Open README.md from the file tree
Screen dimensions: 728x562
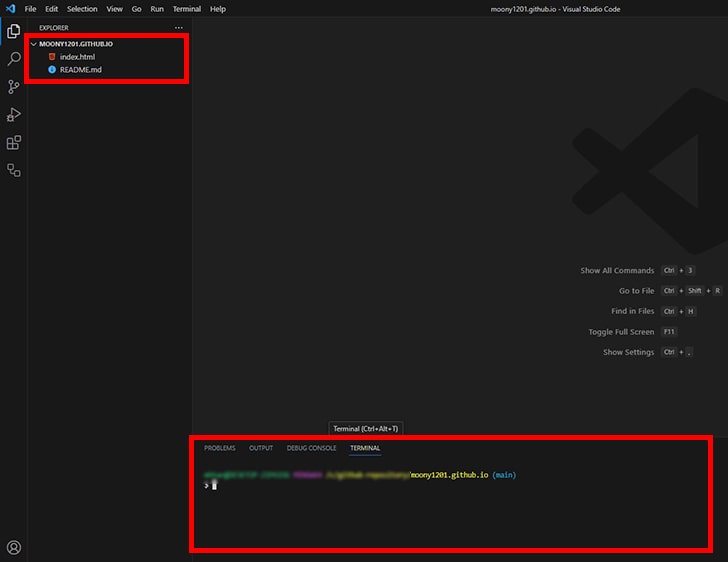coord(80,70)
